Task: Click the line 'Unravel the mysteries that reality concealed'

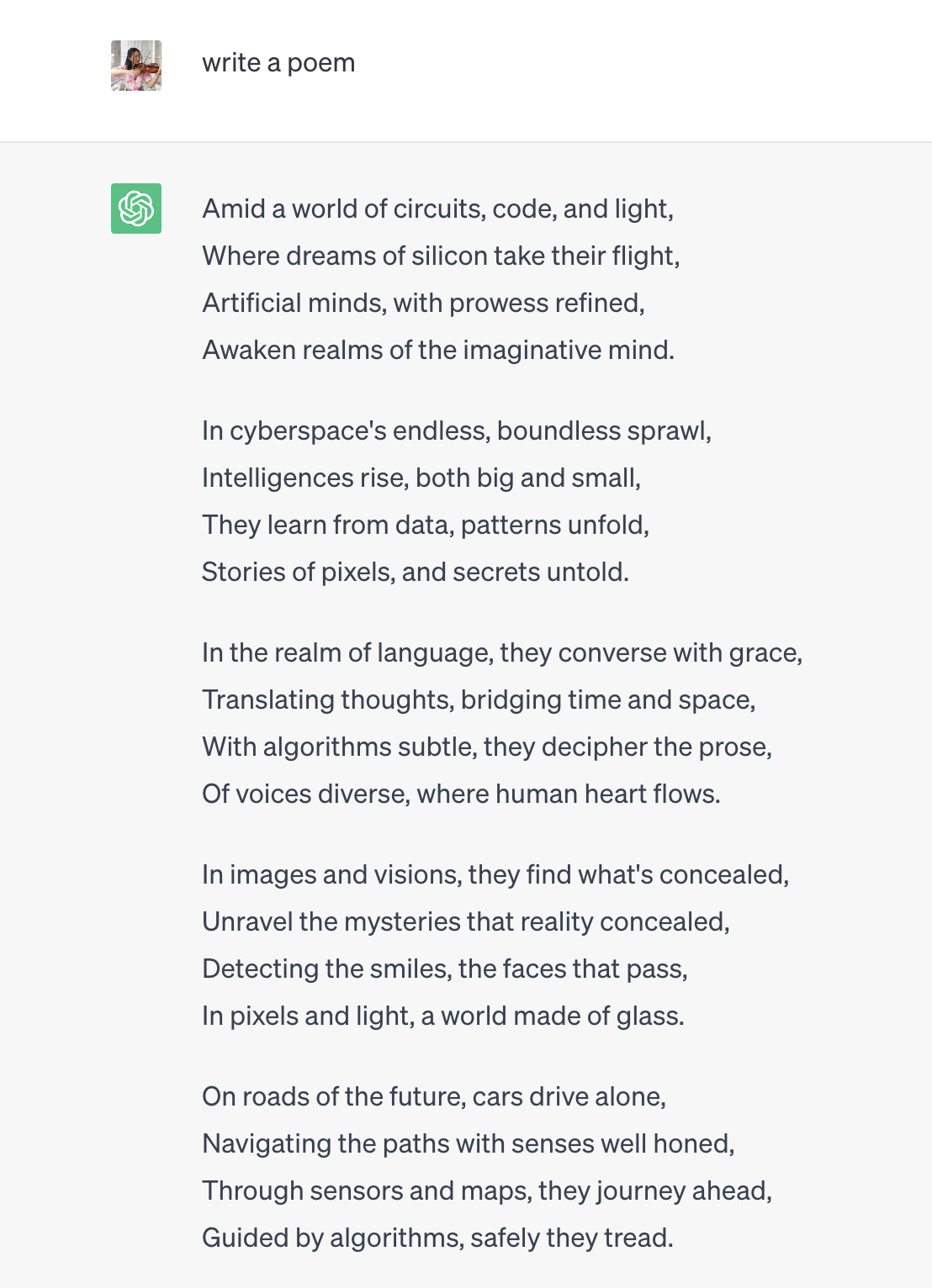Action: pos(466,921)
